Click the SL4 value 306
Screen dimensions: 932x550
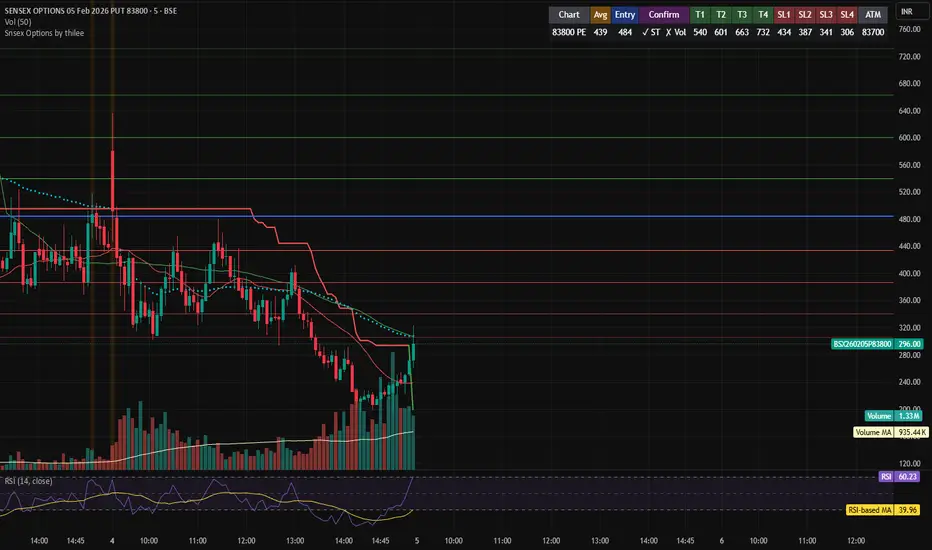coord(847,32)
